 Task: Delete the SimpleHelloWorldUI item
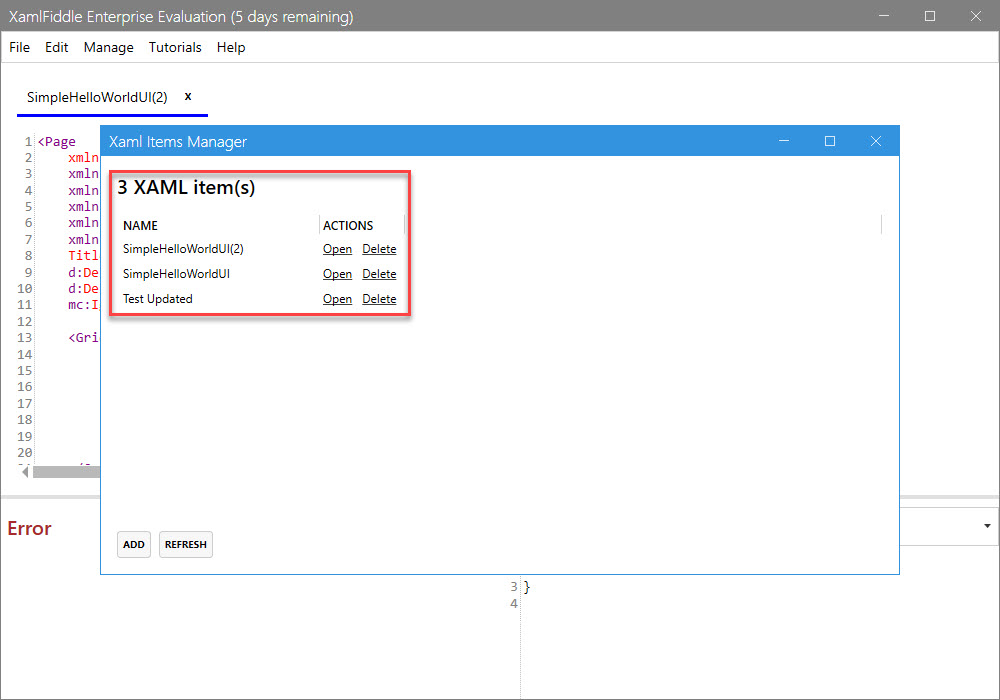pos(379,273)
